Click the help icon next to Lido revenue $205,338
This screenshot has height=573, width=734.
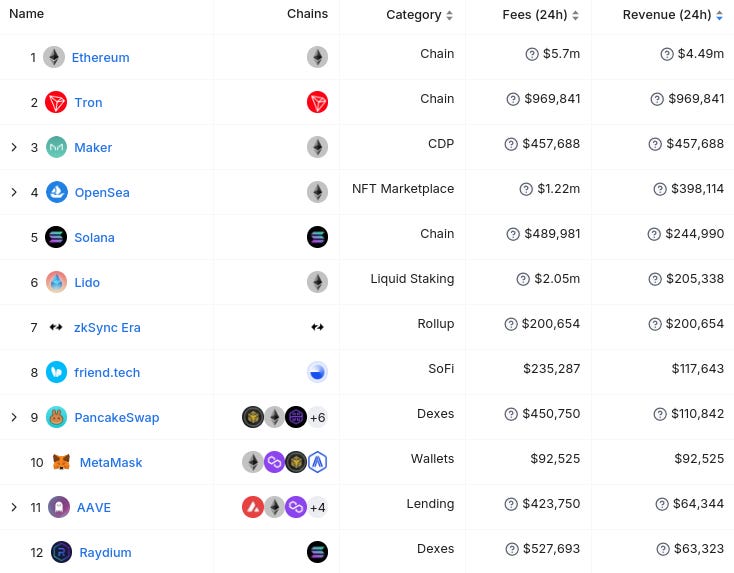655,279
